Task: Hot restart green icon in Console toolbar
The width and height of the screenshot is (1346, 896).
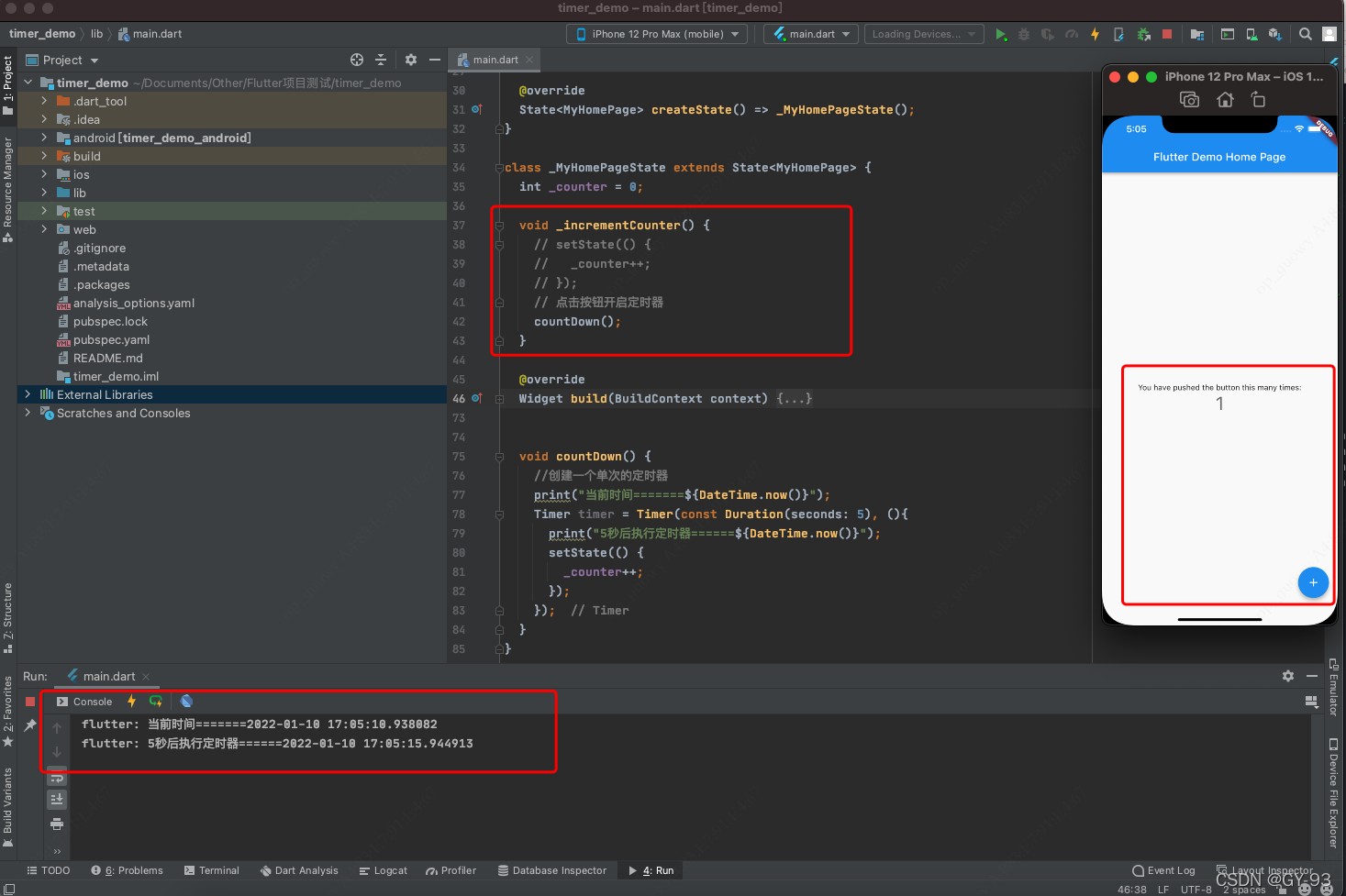Action: (156, 702)
